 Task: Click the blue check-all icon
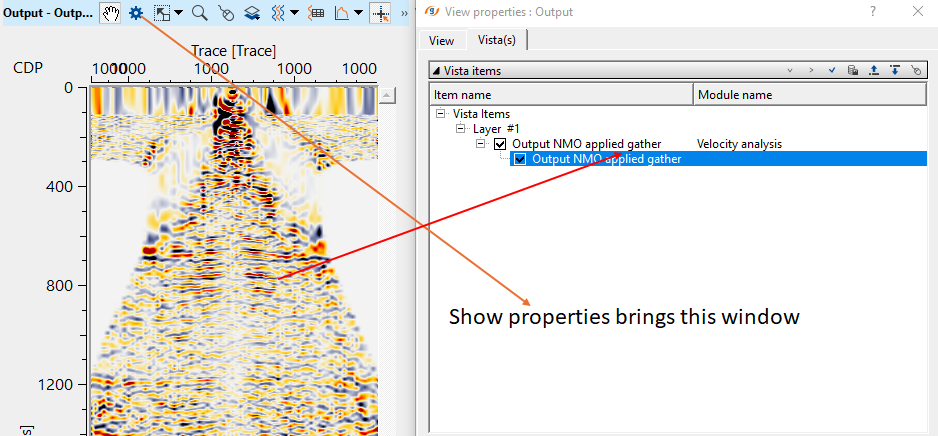click(x=832, y=71)
